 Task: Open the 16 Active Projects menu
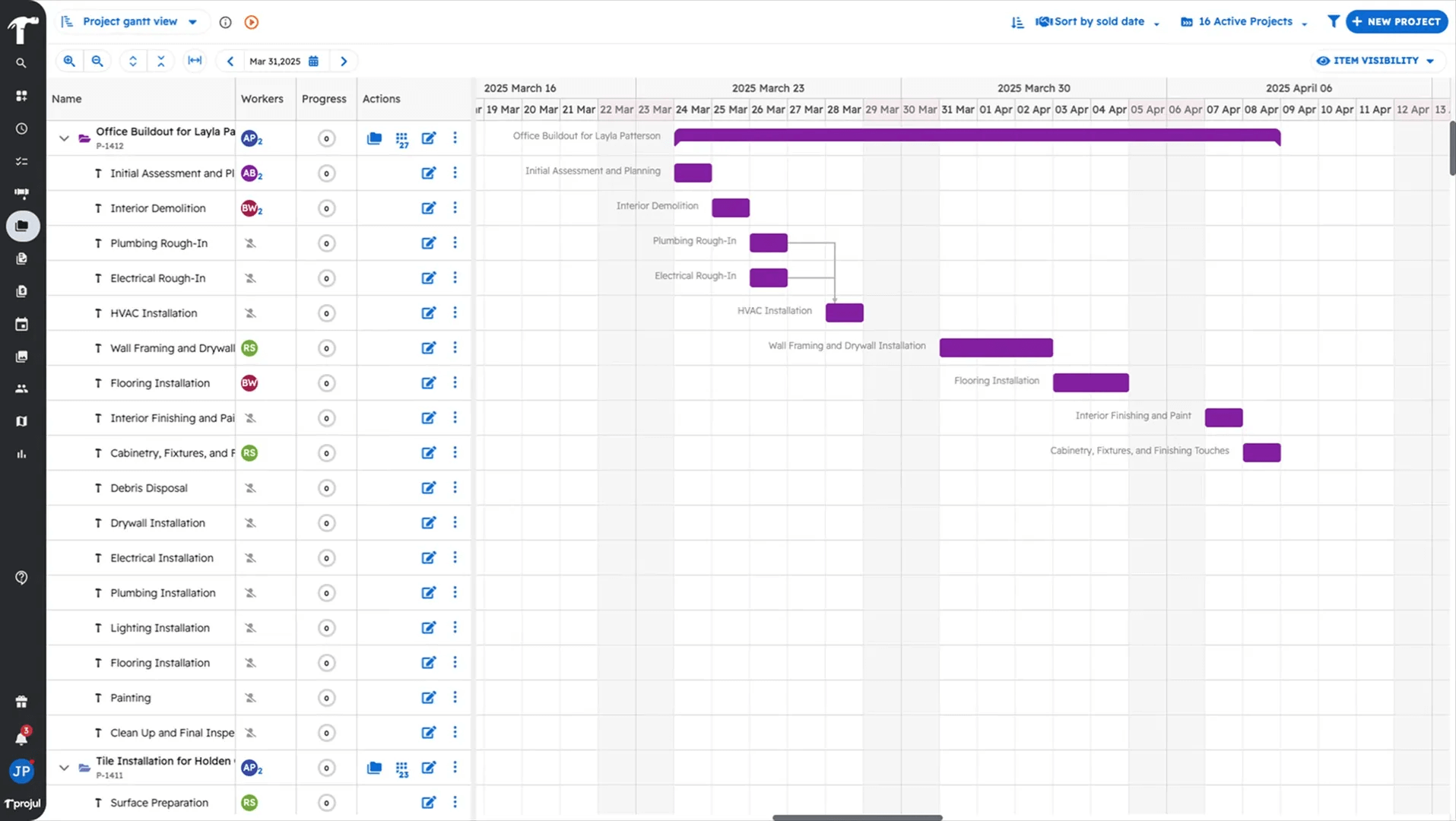coord(1244,22)
